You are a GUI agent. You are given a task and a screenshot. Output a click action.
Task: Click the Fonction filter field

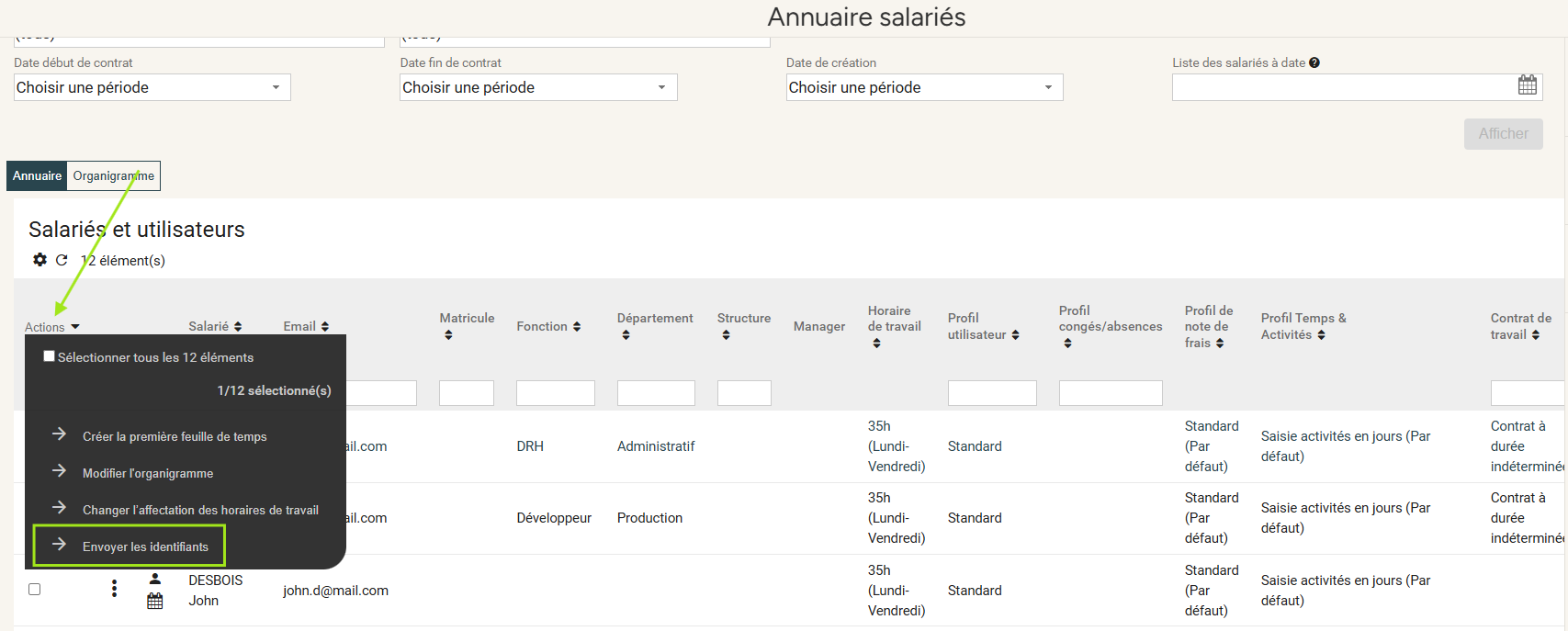point(556,393)
